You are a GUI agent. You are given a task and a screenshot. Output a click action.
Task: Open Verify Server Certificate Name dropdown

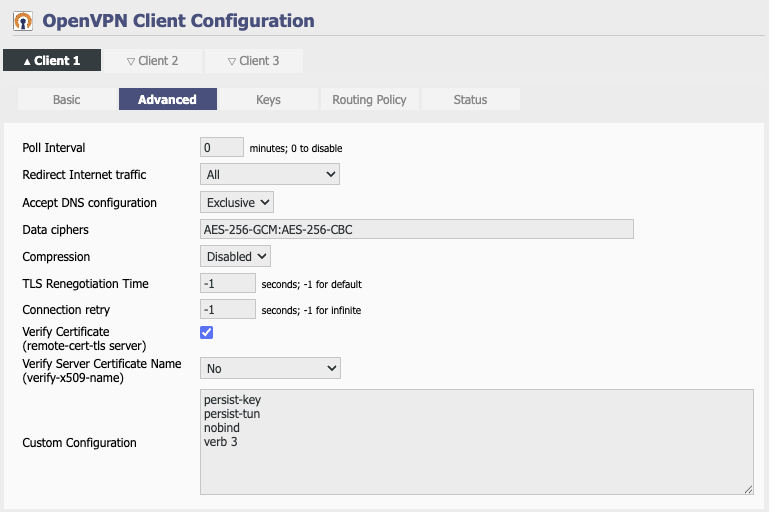[x=270, y=368]
